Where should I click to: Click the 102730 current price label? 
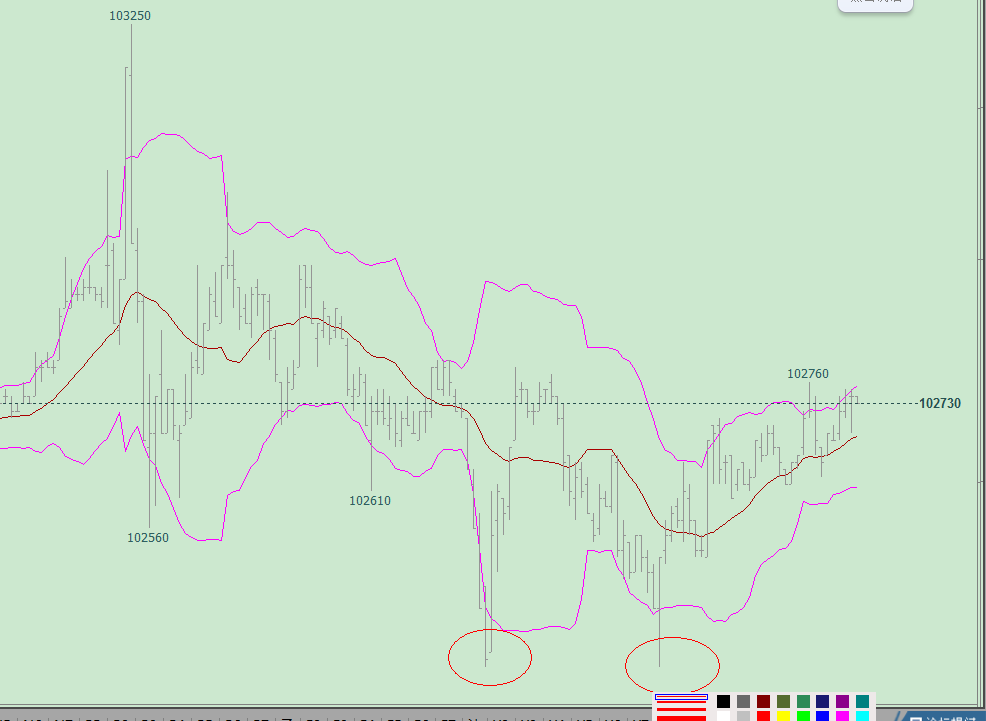[939, 404]
